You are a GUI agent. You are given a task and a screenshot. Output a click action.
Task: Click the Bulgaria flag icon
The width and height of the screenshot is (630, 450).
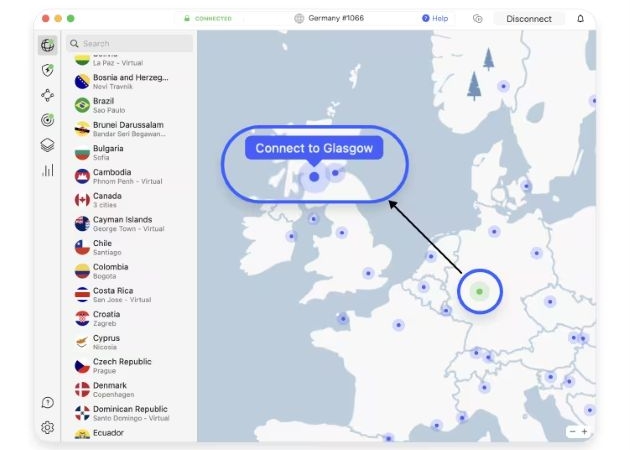click(82, 152)
